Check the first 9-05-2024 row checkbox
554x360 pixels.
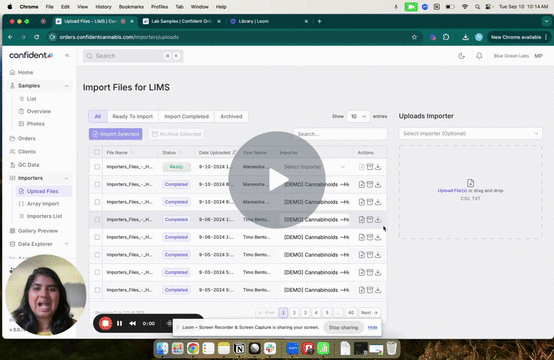[97, 255]
